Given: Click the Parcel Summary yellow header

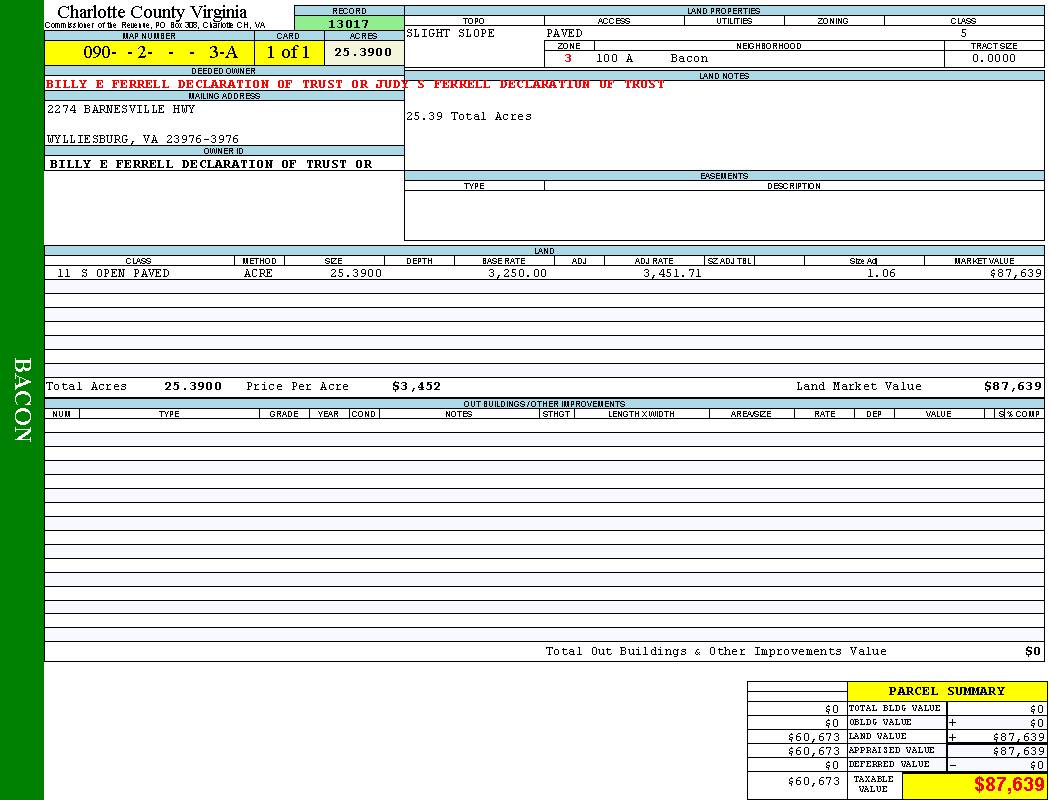Looking at the screenshot, I should coord(946,691).
